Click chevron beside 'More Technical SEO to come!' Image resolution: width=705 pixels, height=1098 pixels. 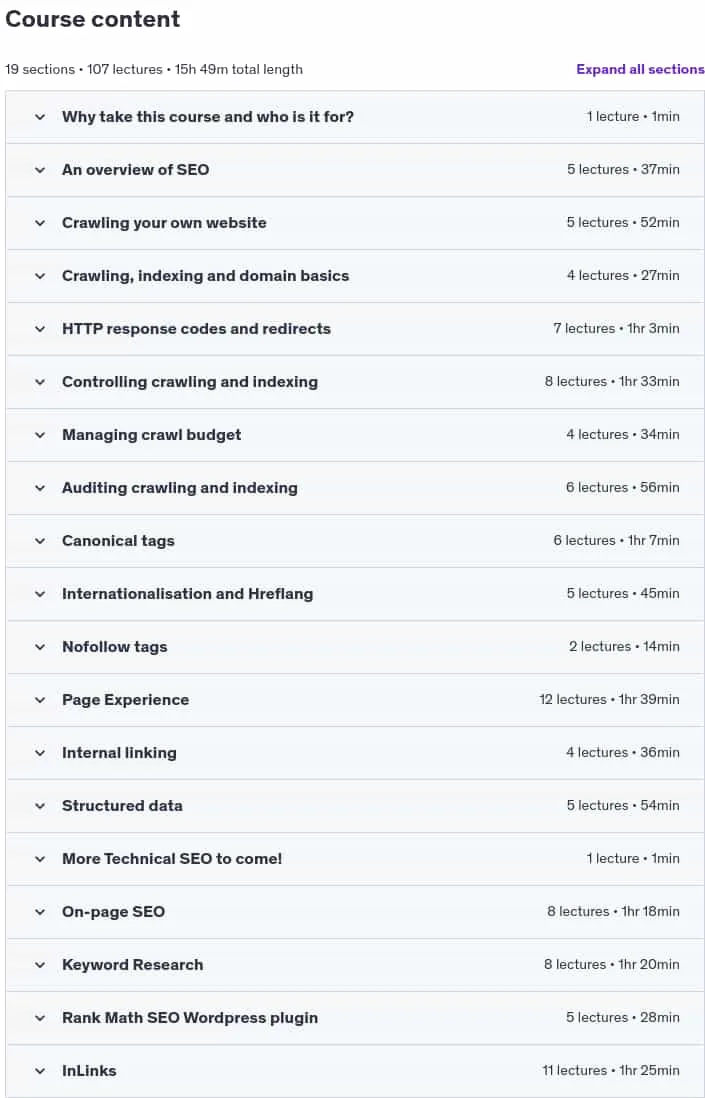coord(40,859)
